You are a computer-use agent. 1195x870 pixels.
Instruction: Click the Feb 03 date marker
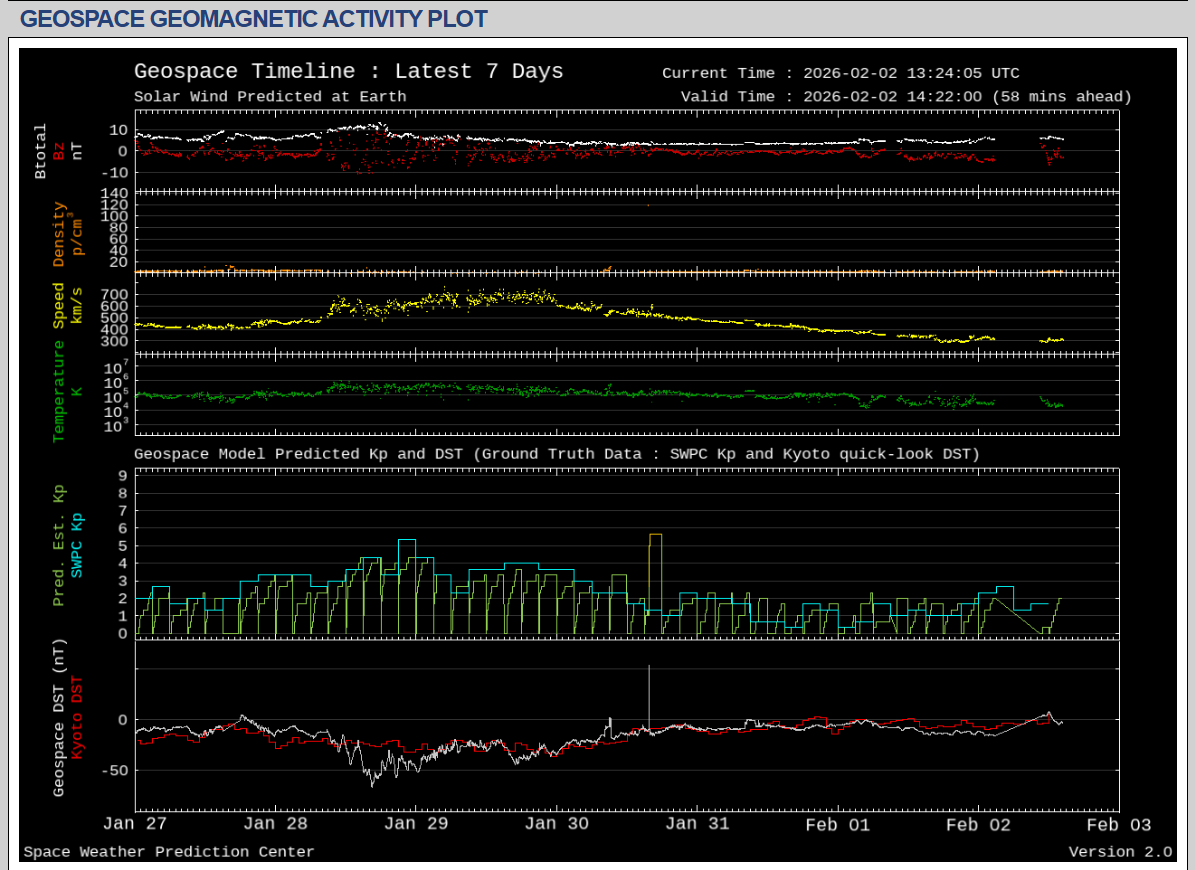click(x=1118, y=825)
